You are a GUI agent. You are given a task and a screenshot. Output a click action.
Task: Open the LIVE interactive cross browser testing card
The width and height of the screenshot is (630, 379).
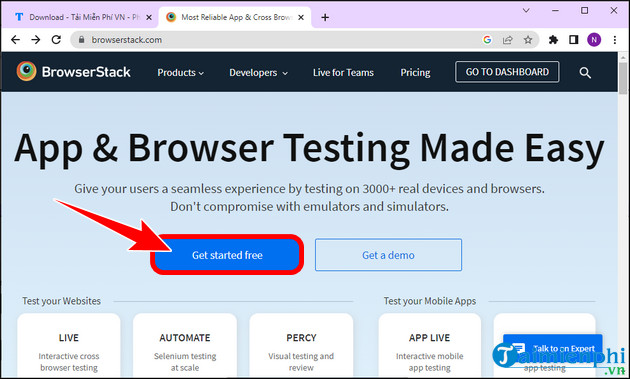coord(69,346)
